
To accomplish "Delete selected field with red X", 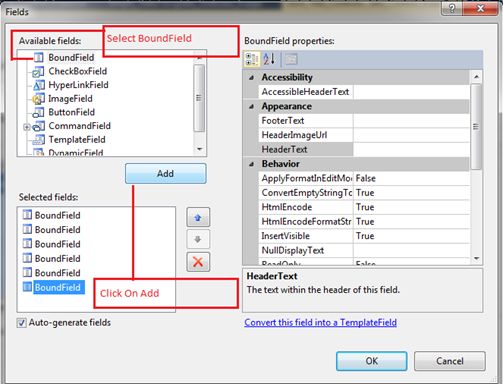I will 198,262.
